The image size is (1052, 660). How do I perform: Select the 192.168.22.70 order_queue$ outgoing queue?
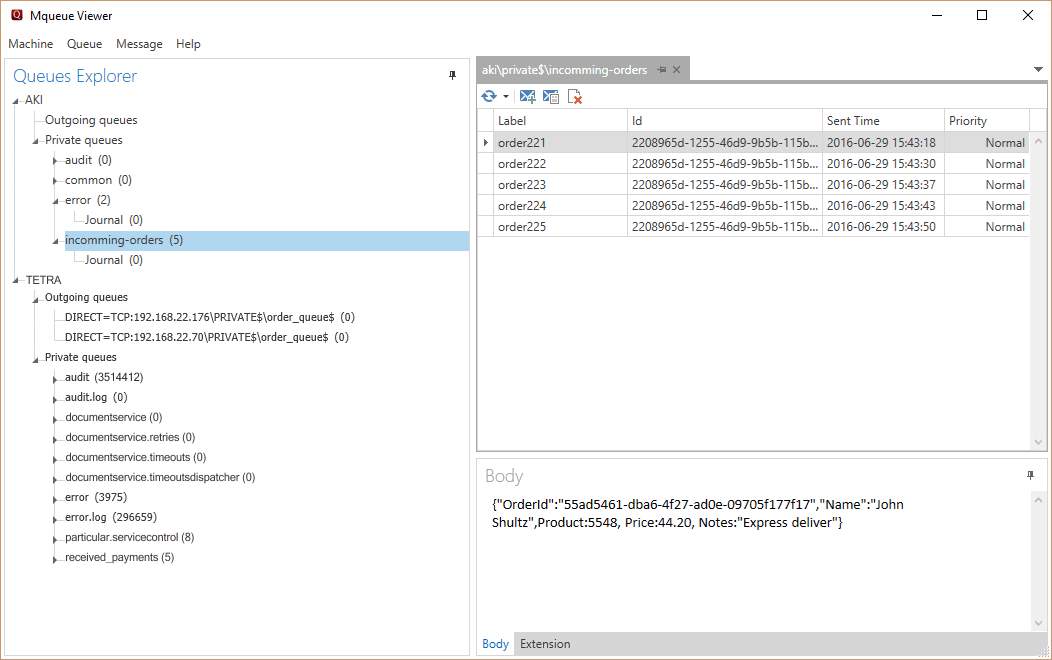click(207, 337)
